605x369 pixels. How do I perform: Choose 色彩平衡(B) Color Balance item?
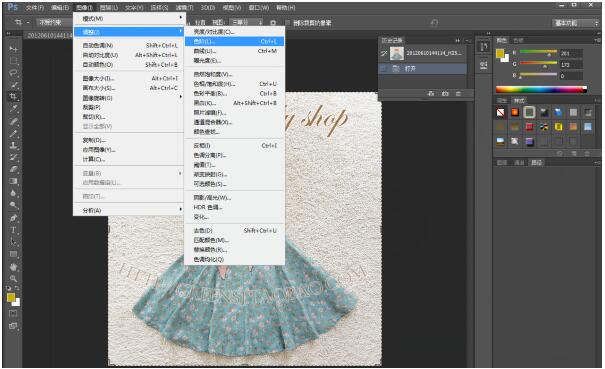pyautogui.click(x=235, y=93)
